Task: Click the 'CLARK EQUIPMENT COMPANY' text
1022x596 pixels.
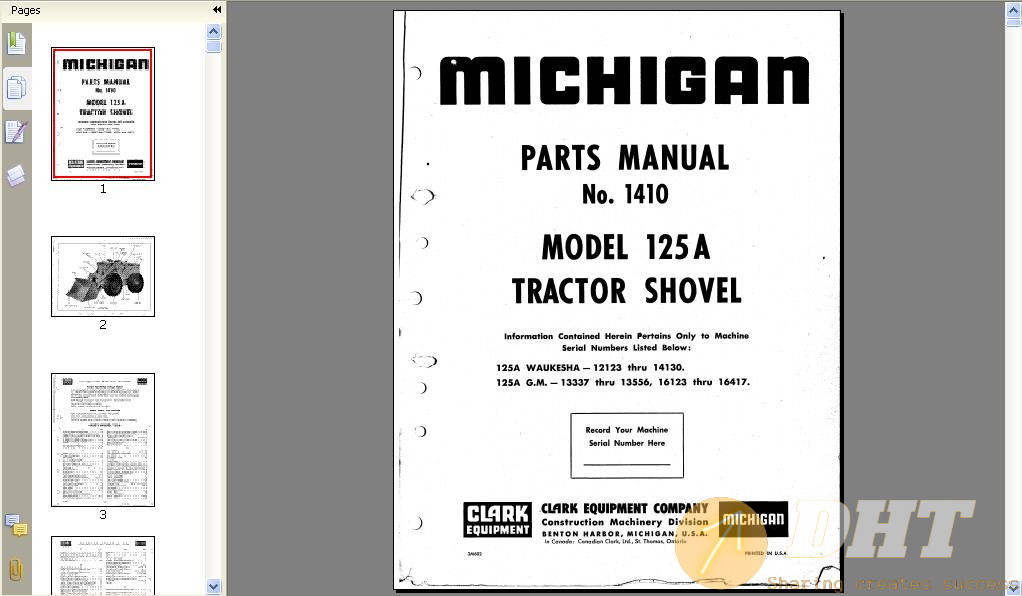Action: (624, 508)
